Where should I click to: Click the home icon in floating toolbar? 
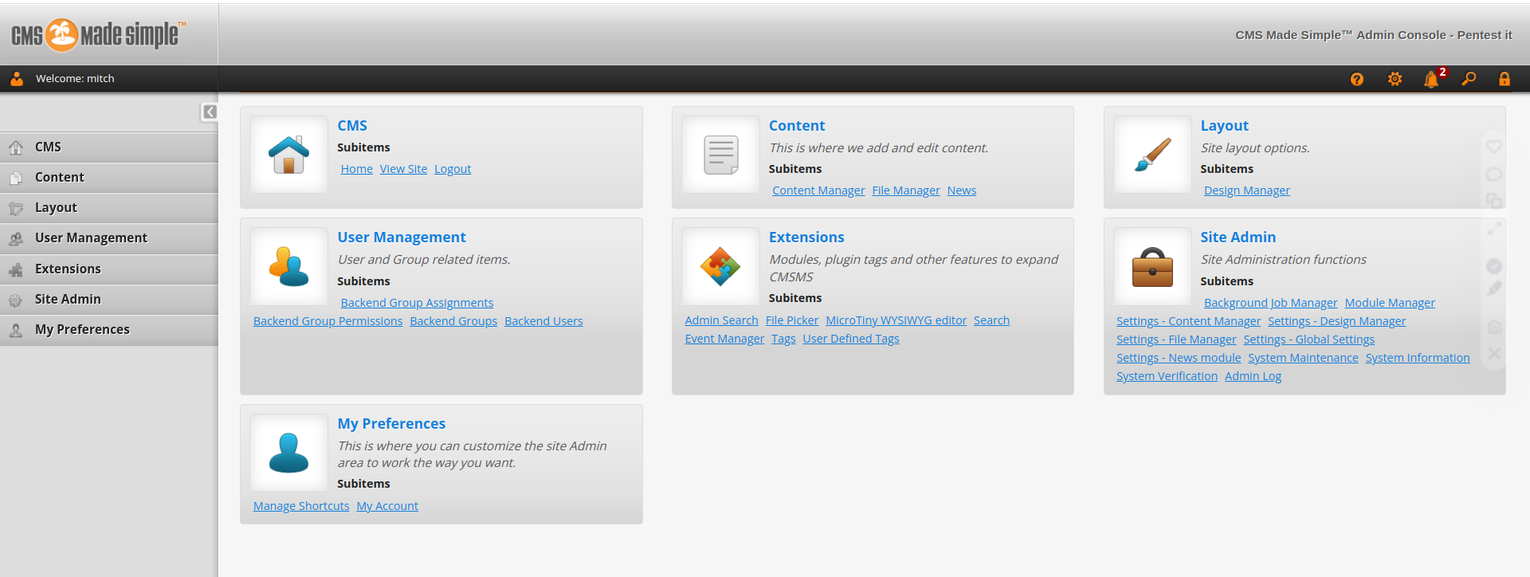click(1494, 326)
